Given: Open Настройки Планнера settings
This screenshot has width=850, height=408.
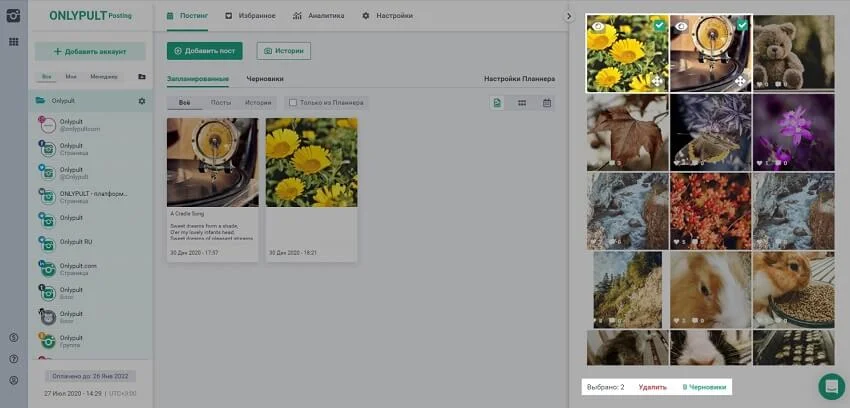Looking at the screenshot, I should click(x=519, y=78).
